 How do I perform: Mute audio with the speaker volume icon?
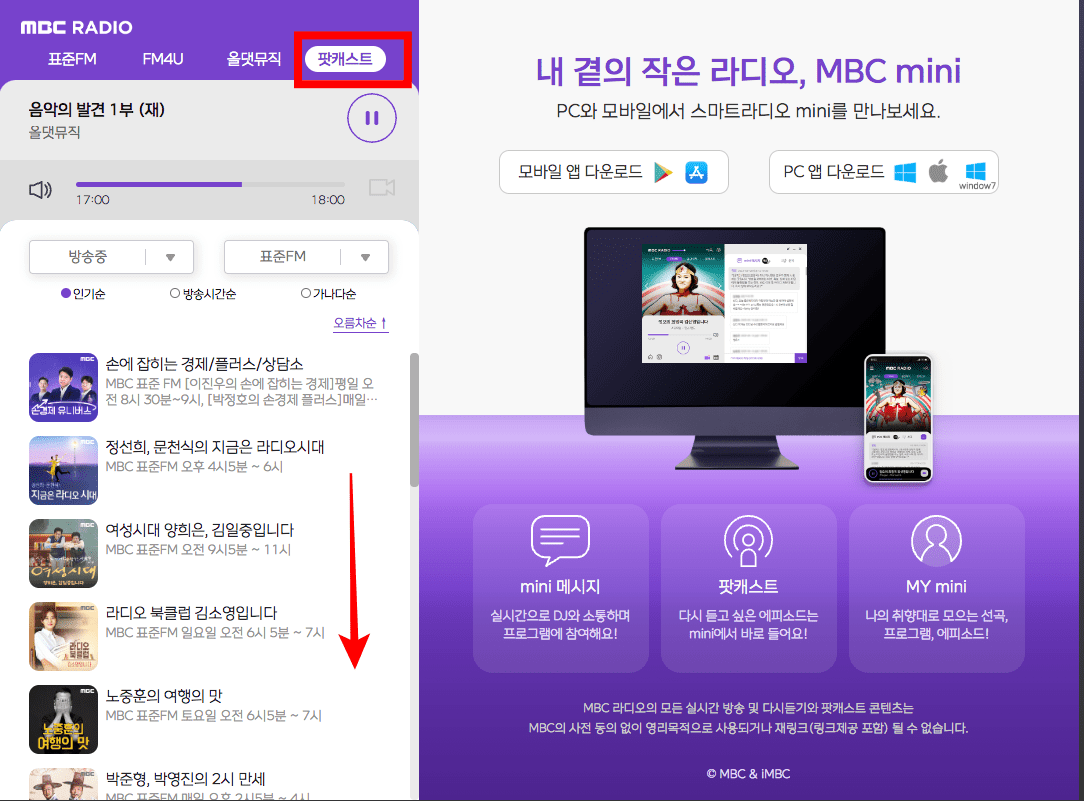pos(41,189)
